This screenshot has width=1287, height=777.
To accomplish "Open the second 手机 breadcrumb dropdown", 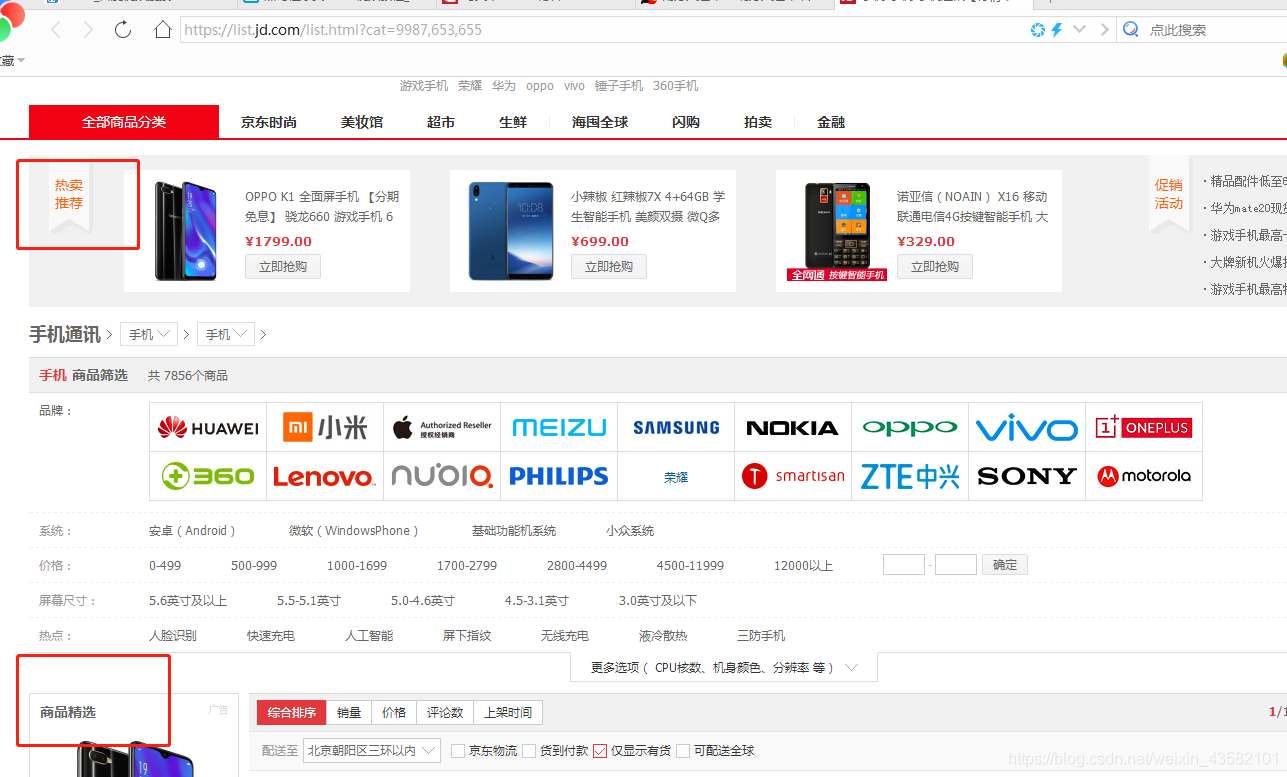I will point(226,334).
